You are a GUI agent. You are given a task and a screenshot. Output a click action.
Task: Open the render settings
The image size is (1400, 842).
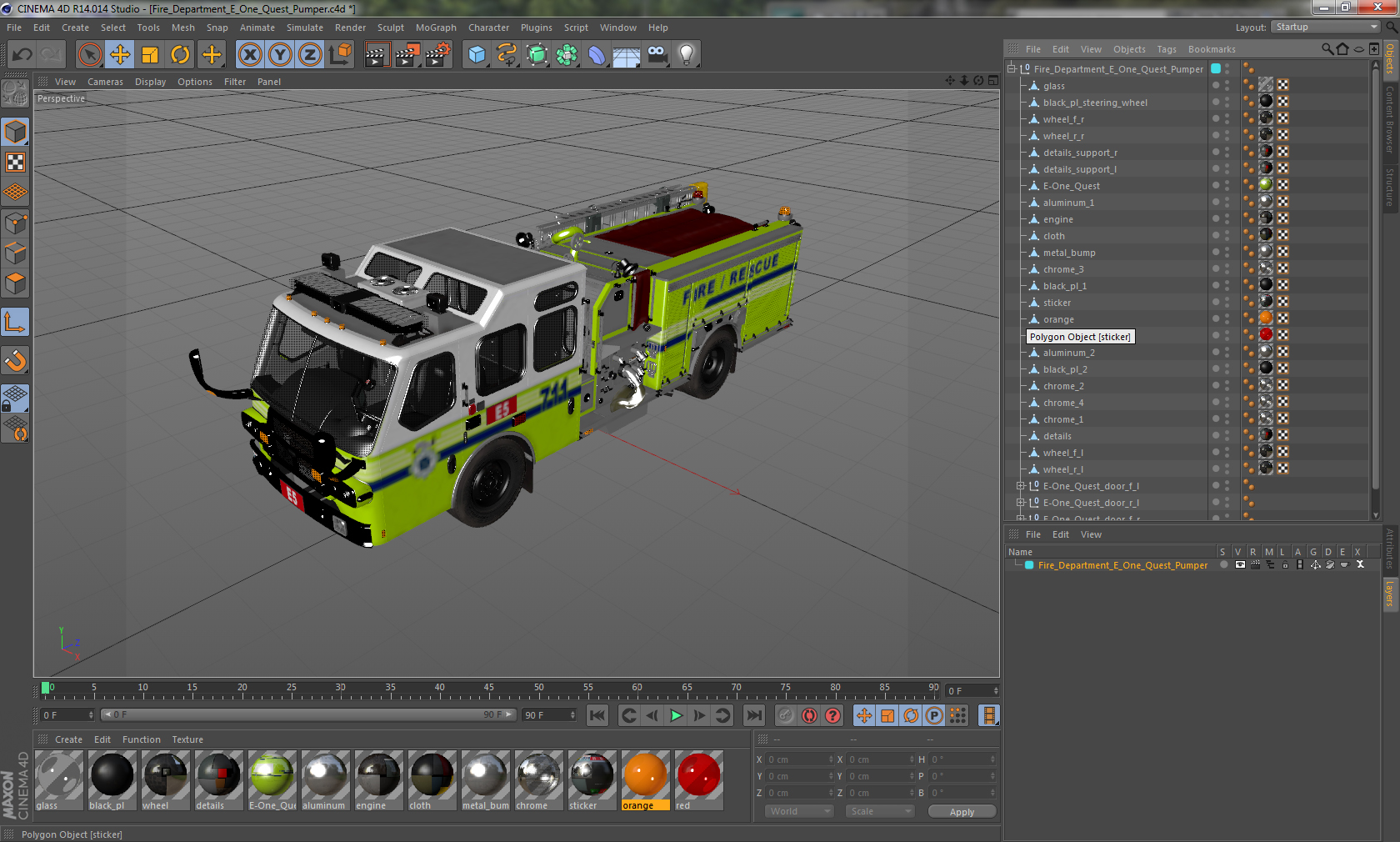(438, 55)
